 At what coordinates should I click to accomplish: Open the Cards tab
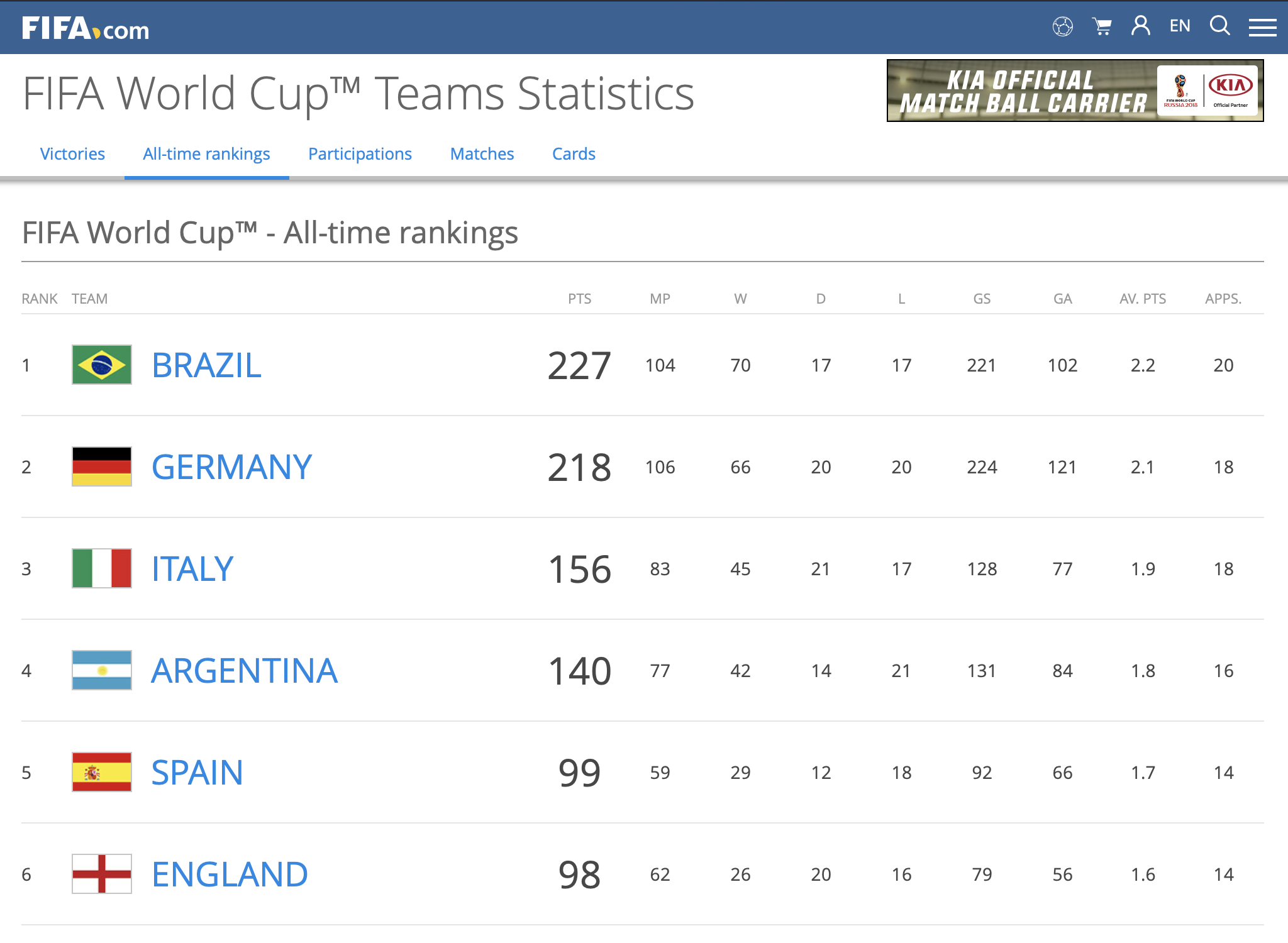tap(574, 154)
